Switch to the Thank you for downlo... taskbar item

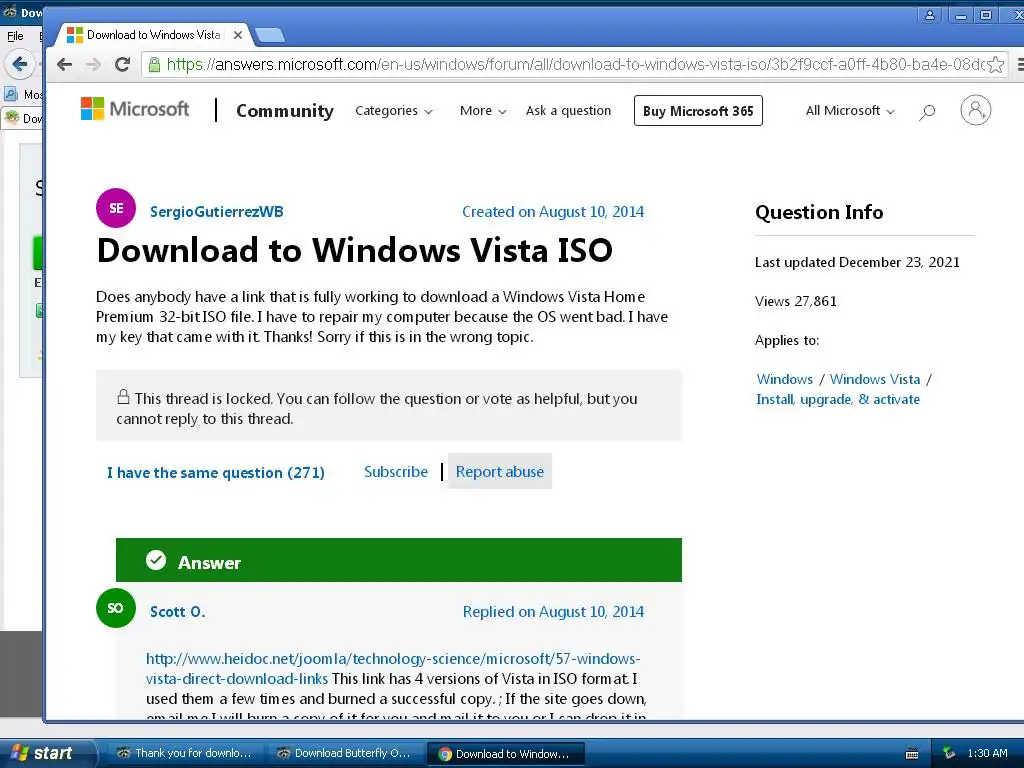(x=184, y=754)
